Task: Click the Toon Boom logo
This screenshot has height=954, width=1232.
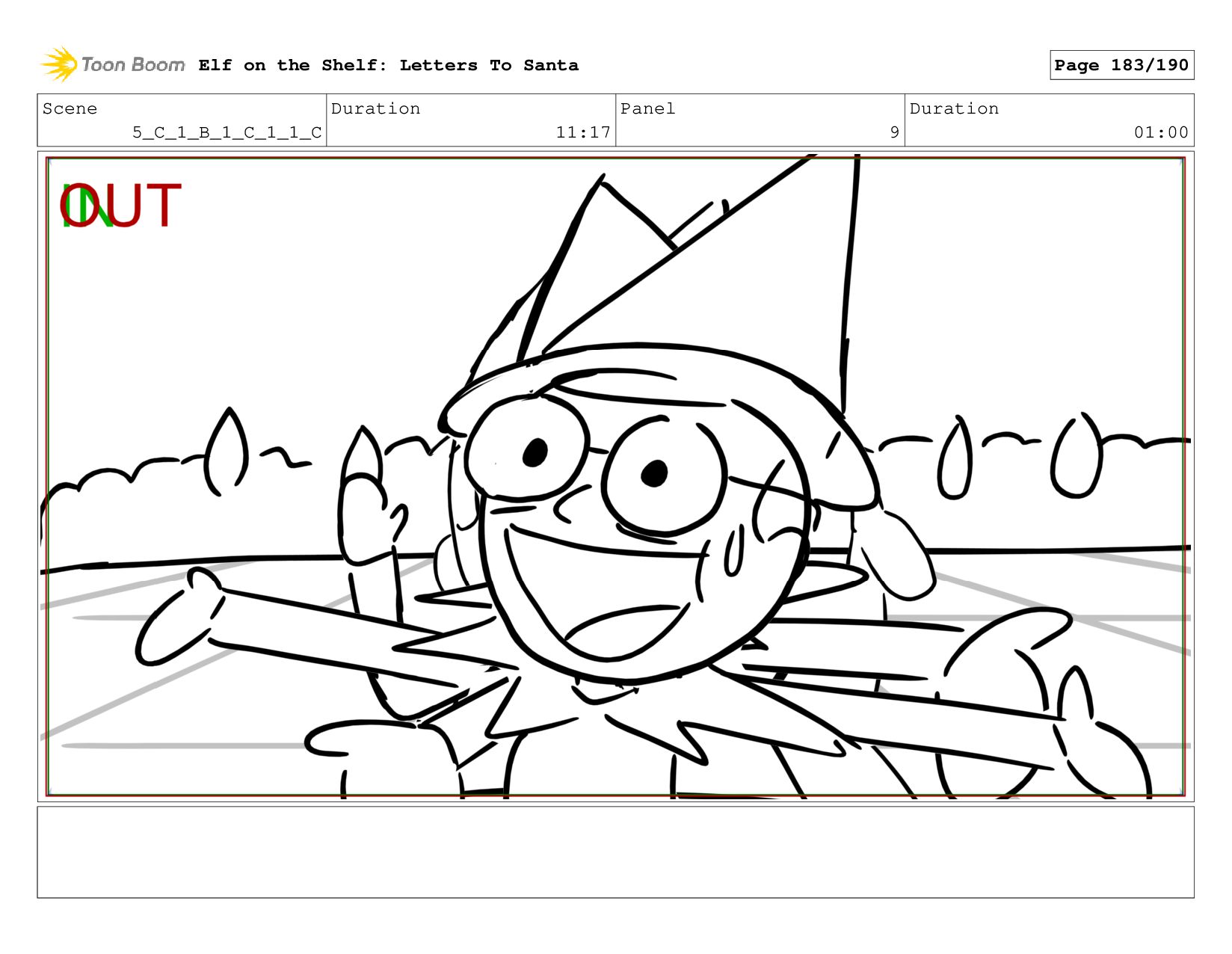Action: pos(112,65)
